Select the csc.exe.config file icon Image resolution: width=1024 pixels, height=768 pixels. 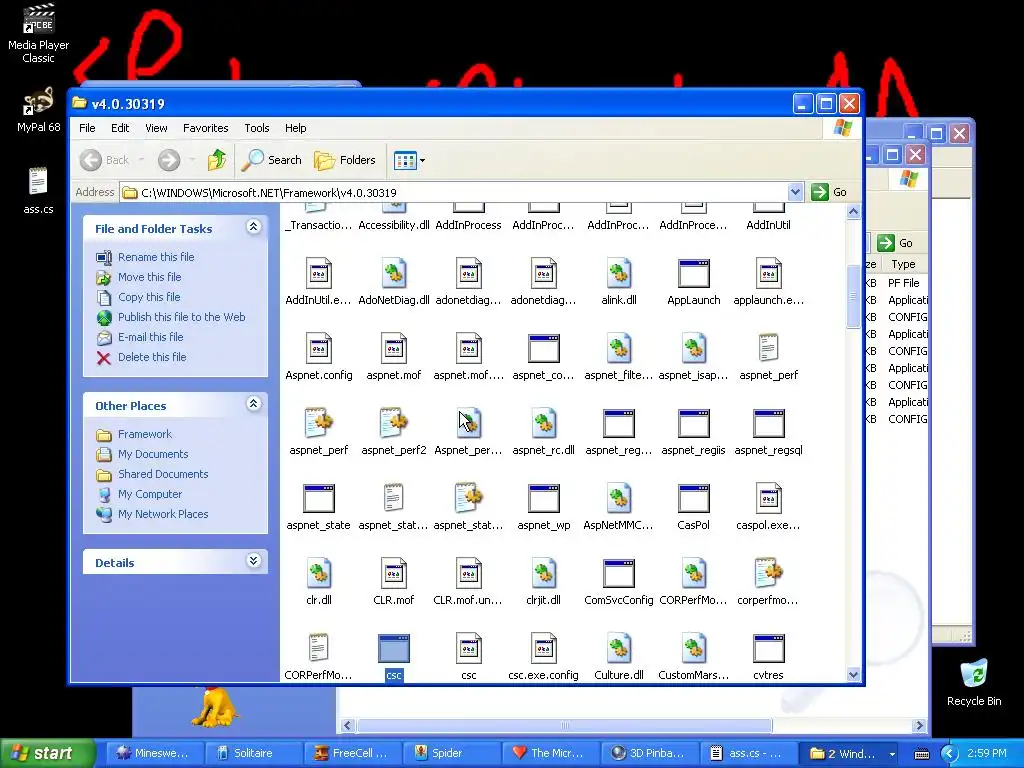click(543, 648)
